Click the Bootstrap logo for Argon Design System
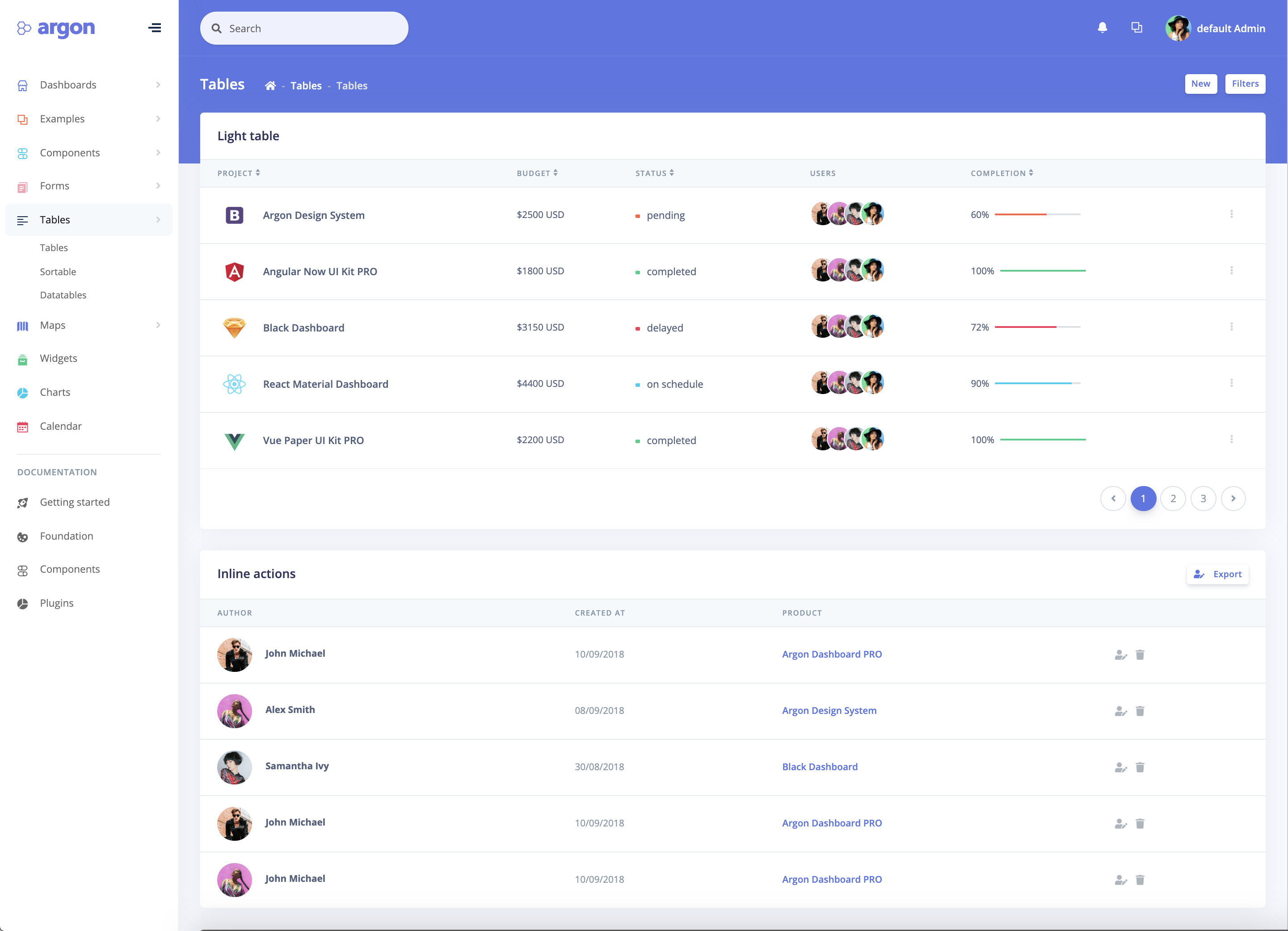1288x931 pixels. [x=235, y=215]
